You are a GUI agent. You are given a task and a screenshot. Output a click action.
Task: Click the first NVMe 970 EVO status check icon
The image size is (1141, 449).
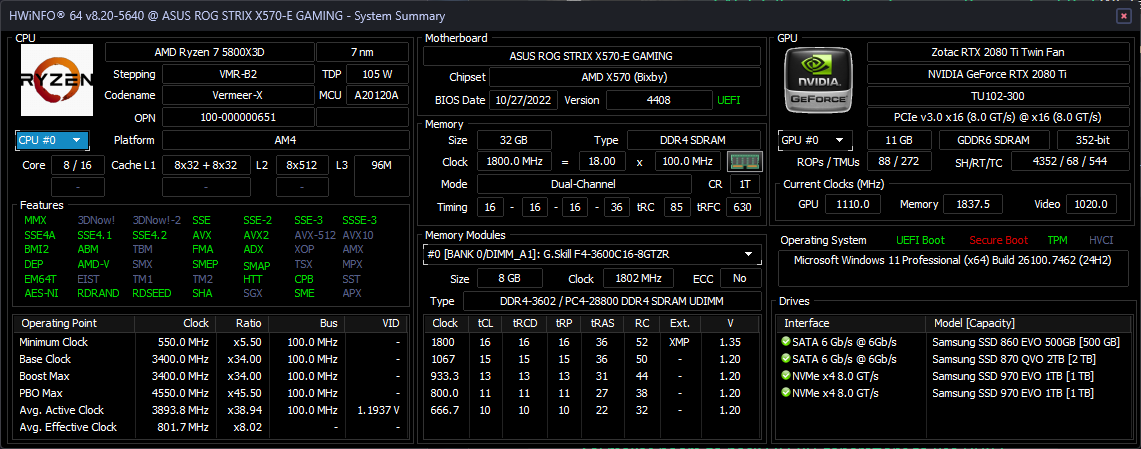click(x=785, y=376)
